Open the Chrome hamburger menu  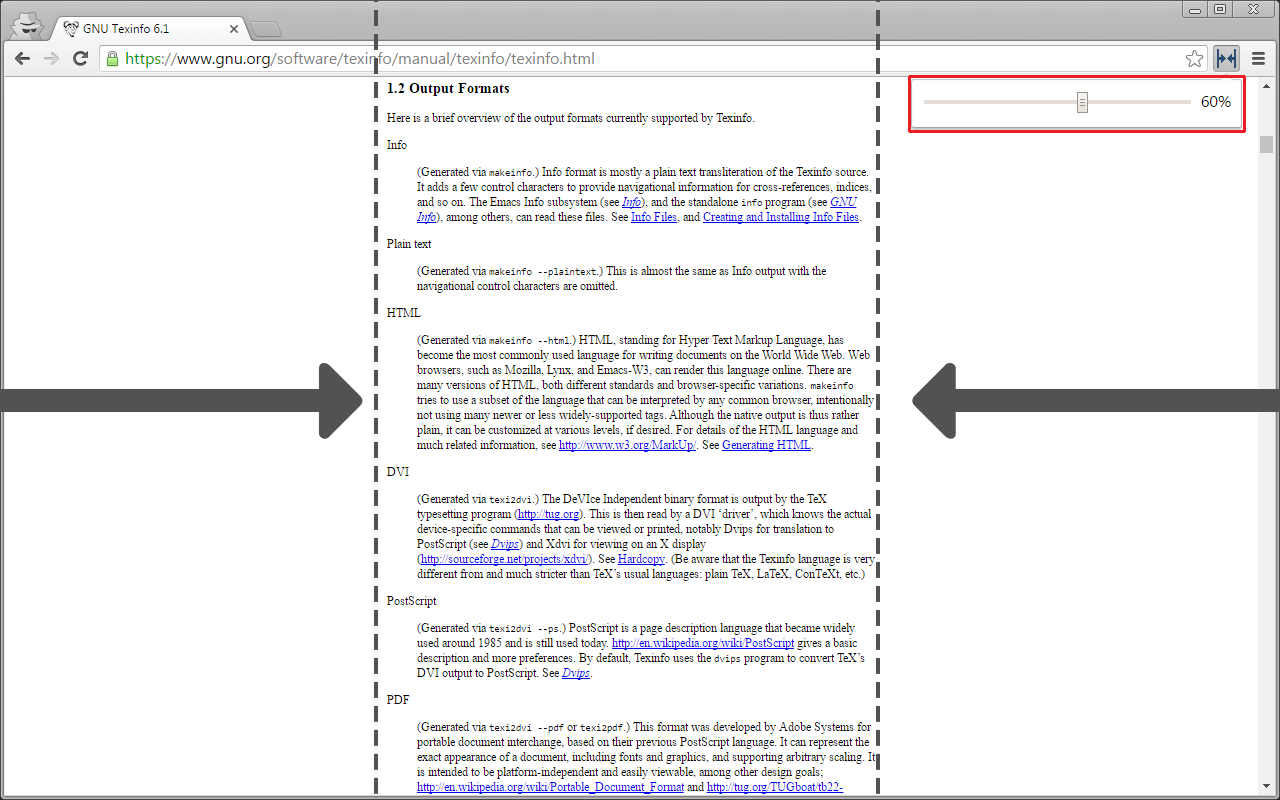(1259, 59)
